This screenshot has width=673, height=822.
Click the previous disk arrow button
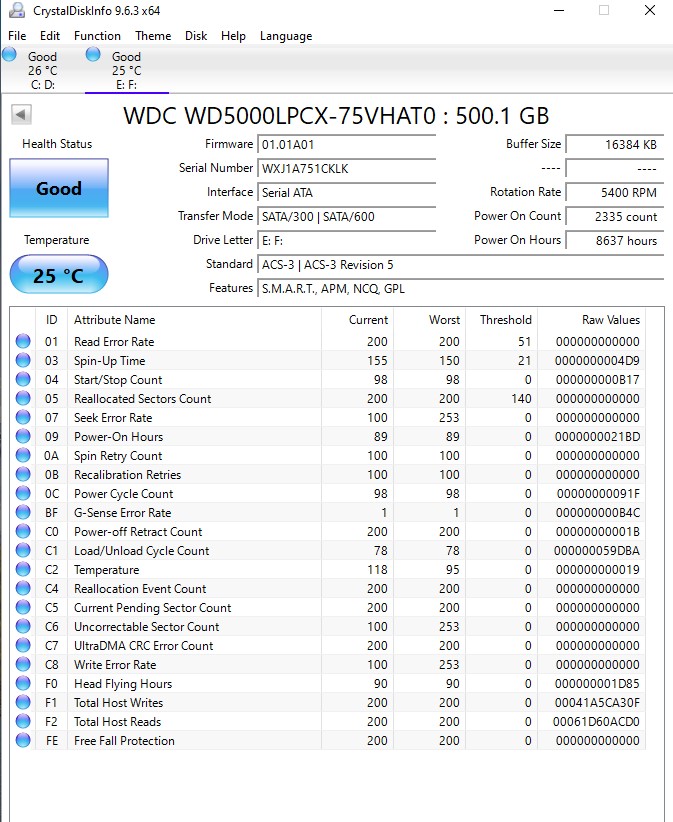[x=21, y=114]
